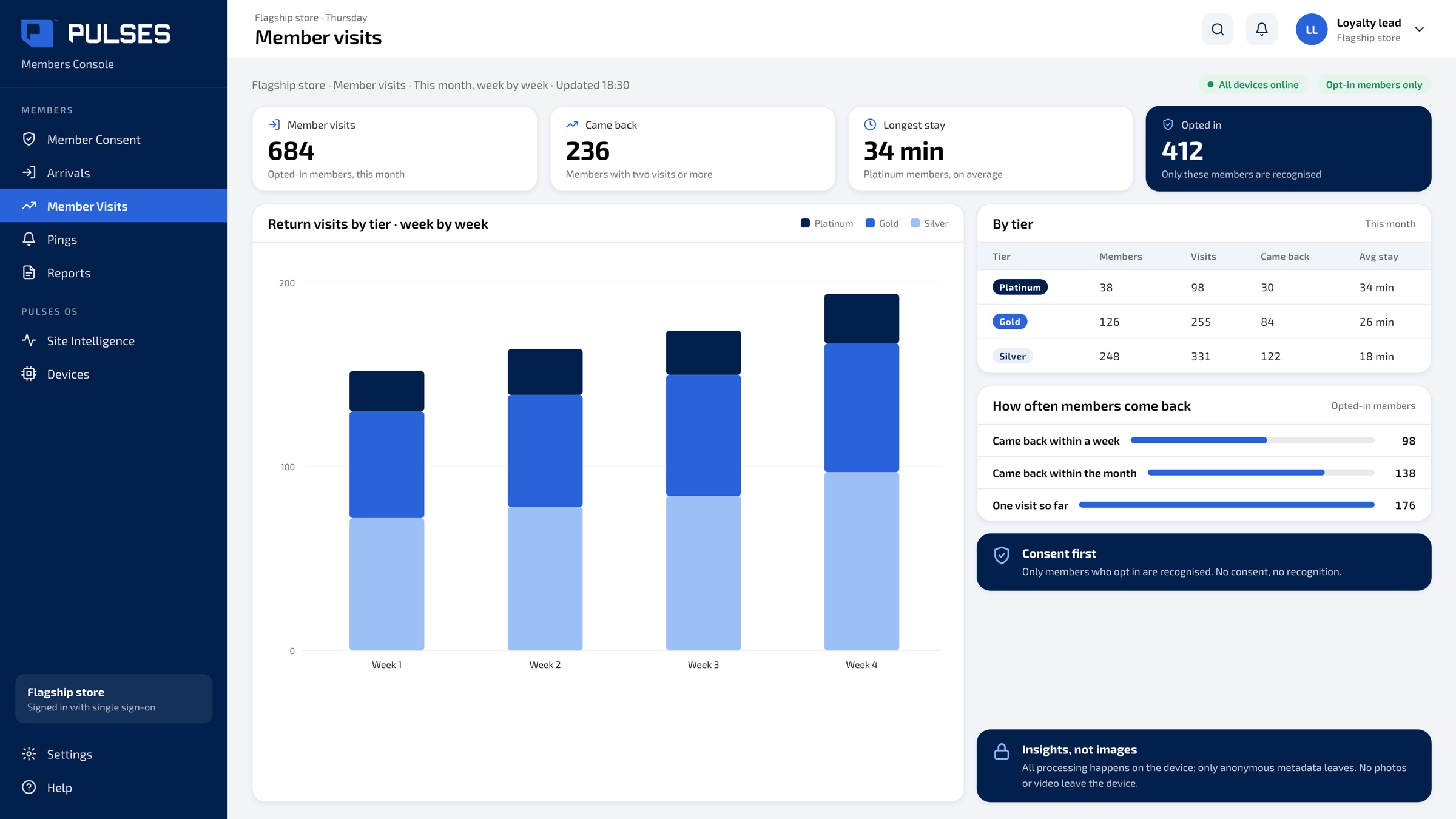Screen dimensions: 1456x819
Task: Click the Site Intelligence pulse icon
Action: click(29, 340)
